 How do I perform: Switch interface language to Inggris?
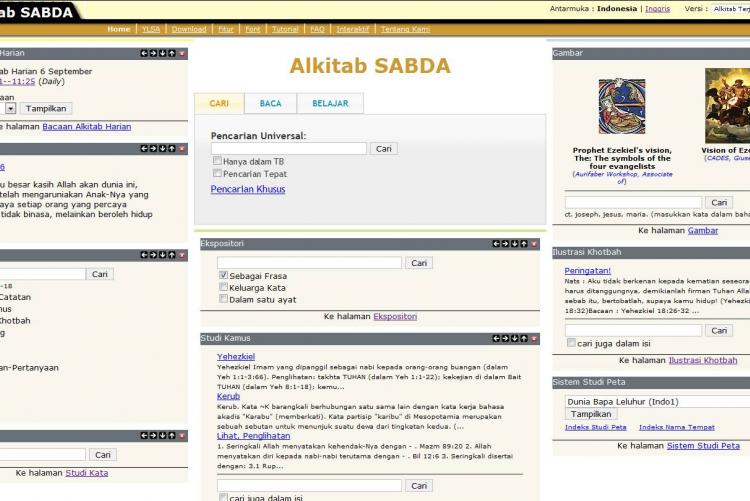(658, 9)
